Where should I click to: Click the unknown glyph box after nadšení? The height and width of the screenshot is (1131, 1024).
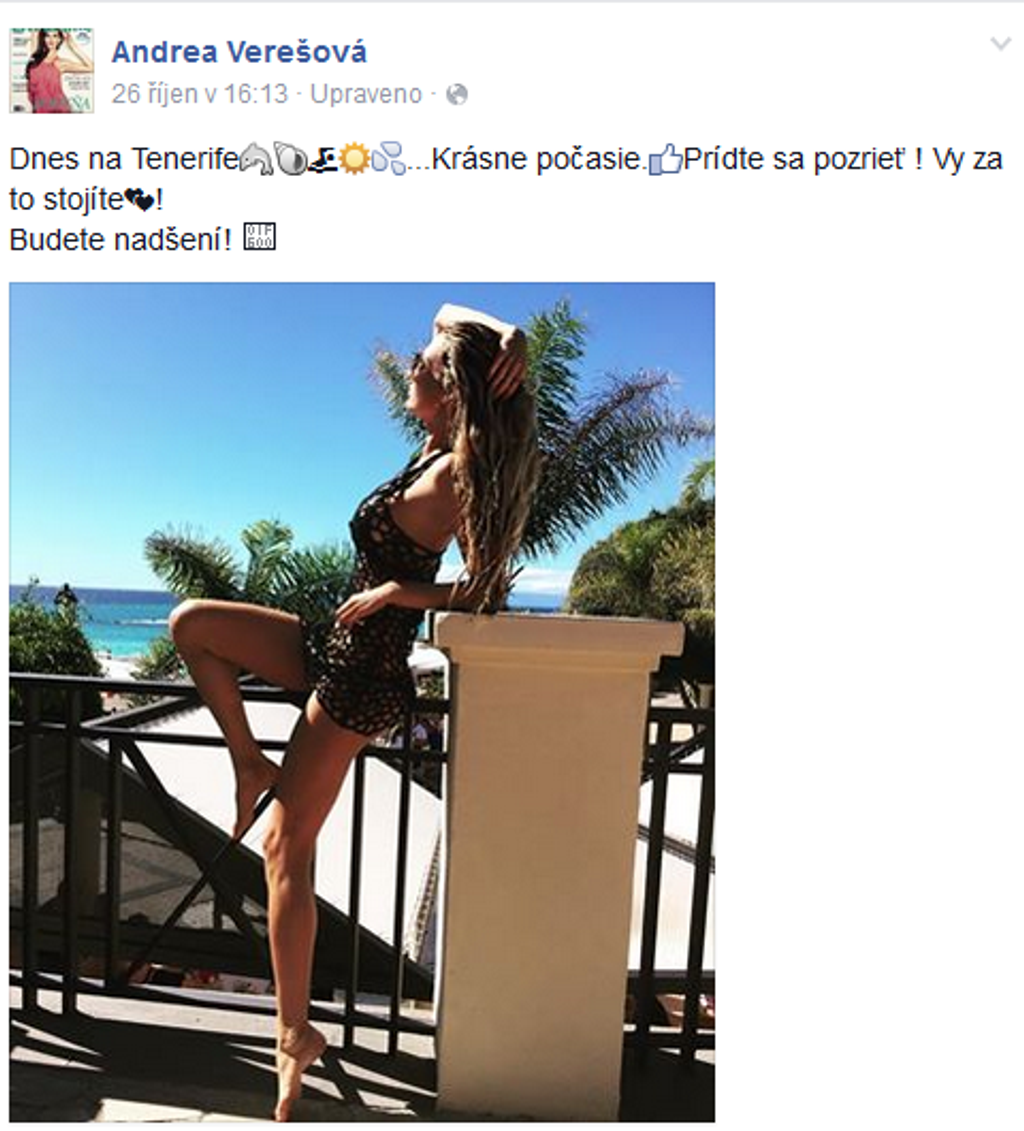pyautogui.click(x=259, y=237)
